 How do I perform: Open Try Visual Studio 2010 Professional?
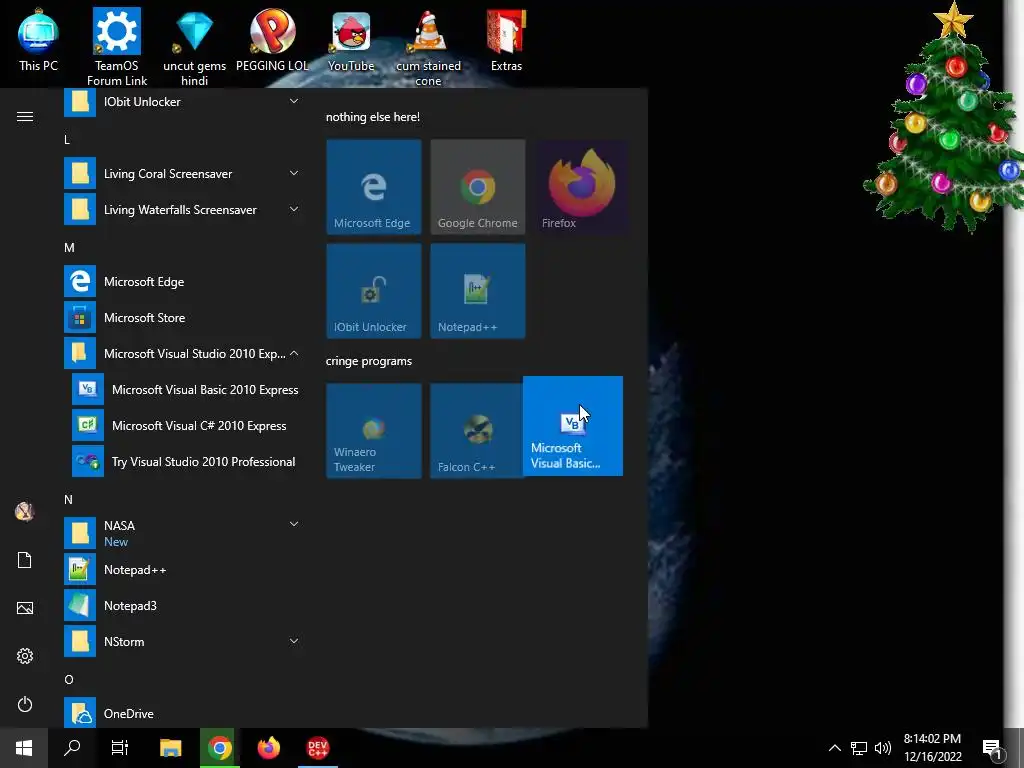(x=187, y=461)
